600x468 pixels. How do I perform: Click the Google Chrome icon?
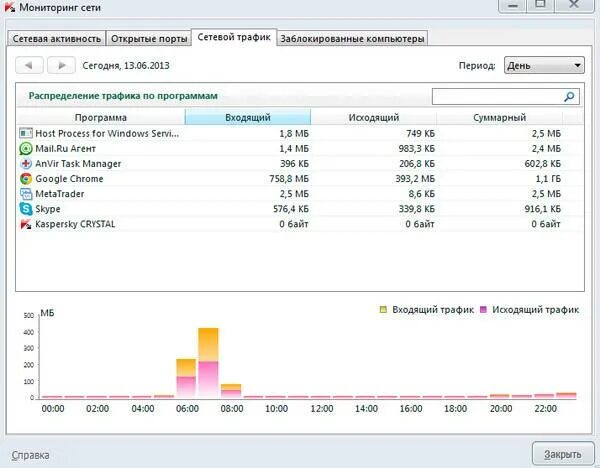coord(26,179)
